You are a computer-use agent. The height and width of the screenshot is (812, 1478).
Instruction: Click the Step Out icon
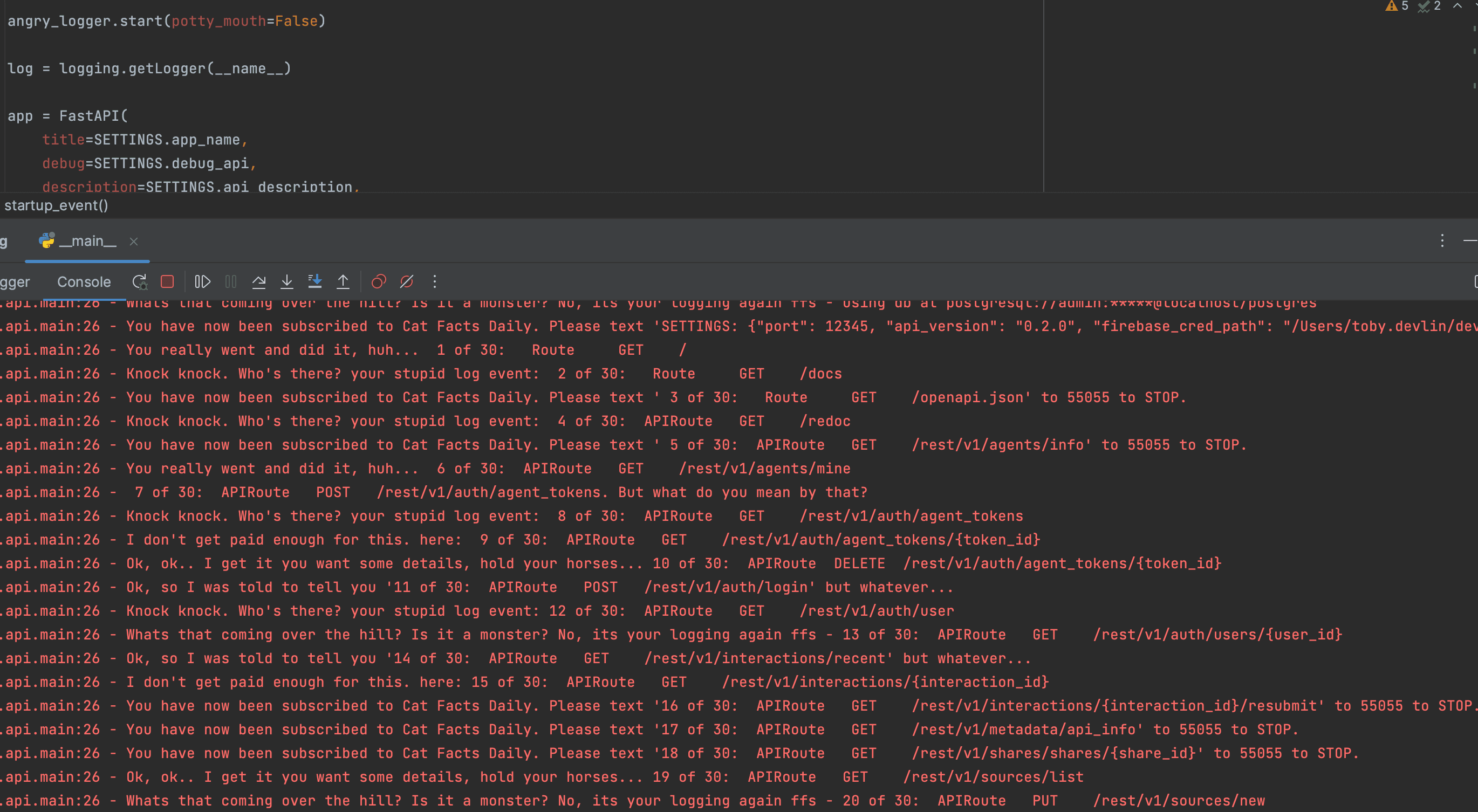pos(343,281)
